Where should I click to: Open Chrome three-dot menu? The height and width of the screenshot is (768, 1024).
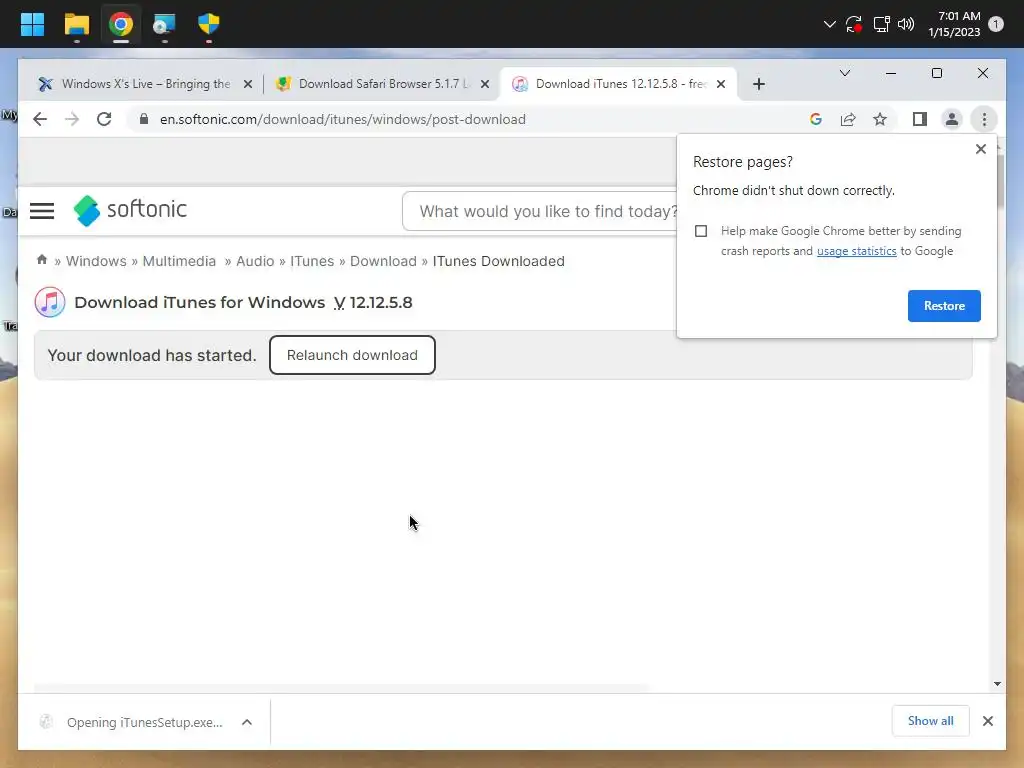click(984, 119)
